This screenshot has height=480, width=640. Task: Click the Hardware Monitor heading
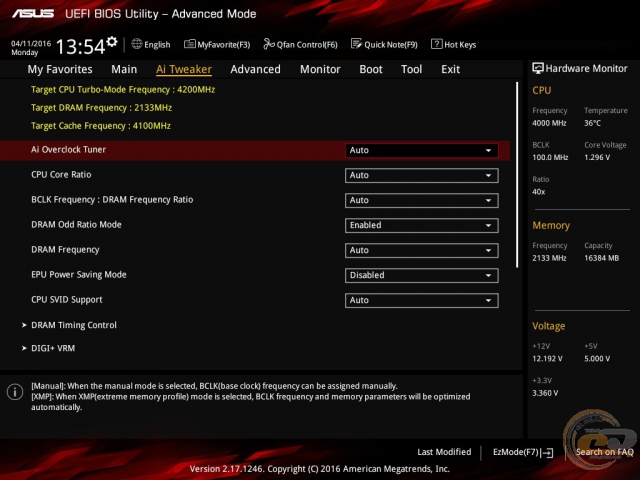click(586, 69)
